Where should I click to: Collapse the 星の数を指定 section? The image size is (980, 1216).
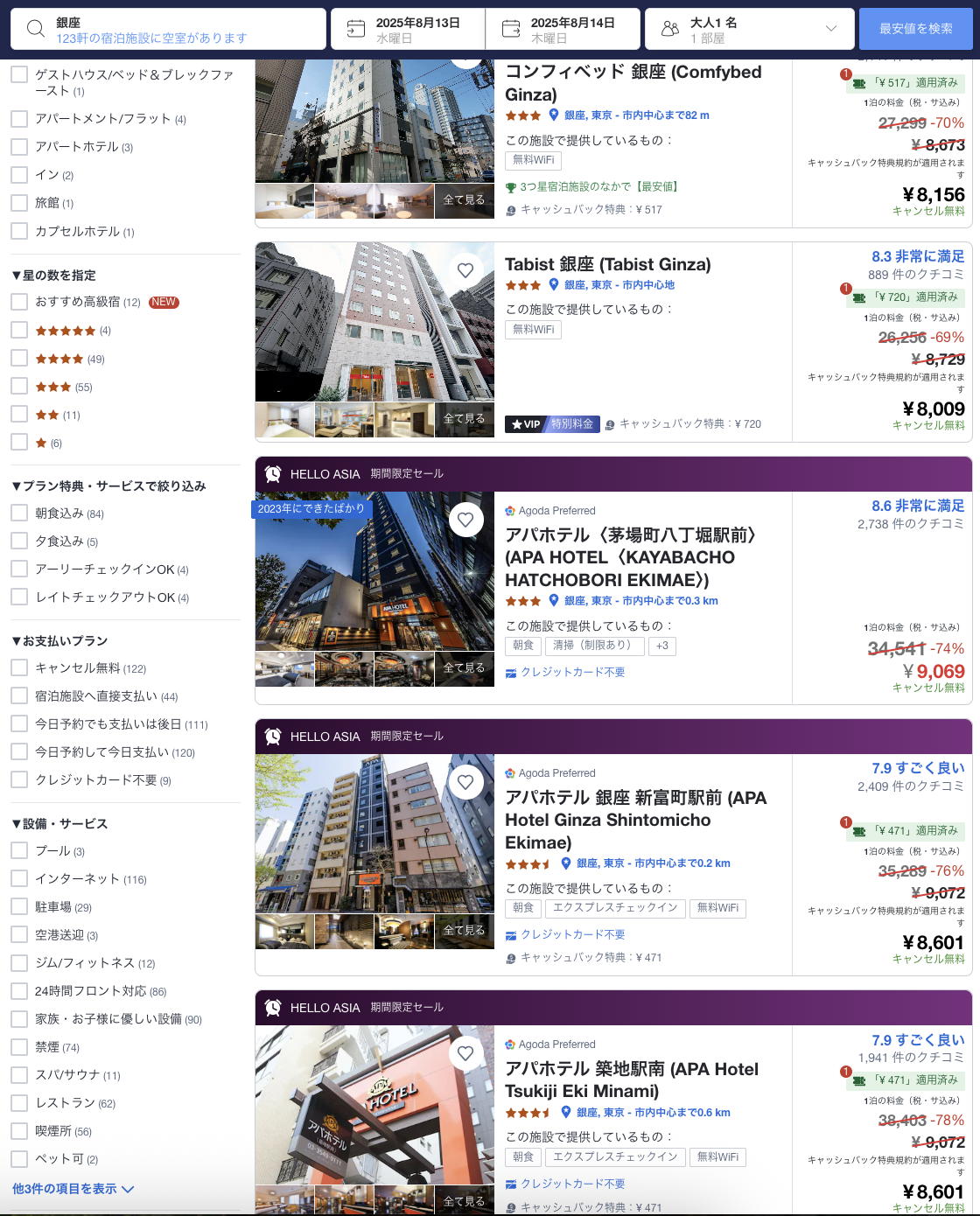click(x=53, y=275)
